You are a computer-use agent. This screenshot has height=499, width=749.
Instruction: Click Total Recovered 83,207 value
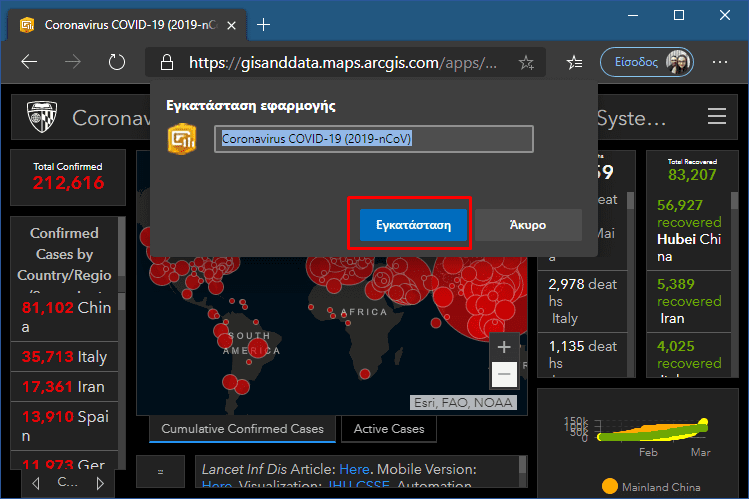pyautogui.click(x=692, y=175)
